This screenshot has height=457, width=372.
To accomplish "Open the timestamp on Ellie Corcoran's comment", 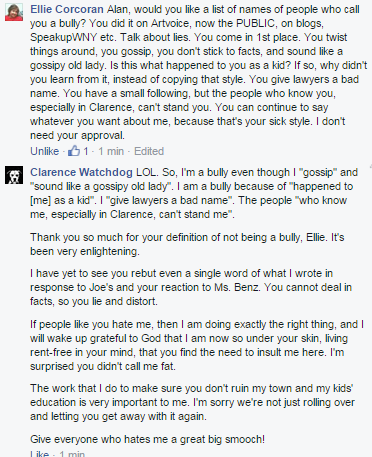I will pos(111,151).
